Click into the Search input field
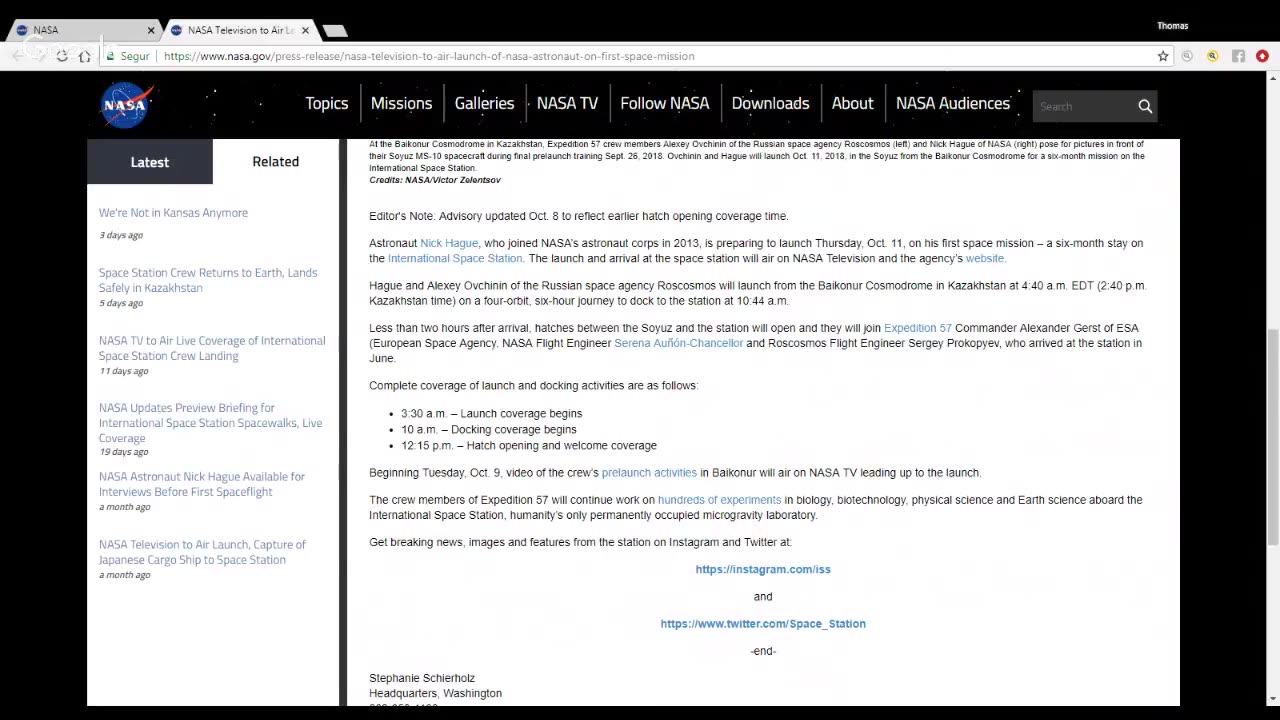The height and width of the screenshot is (720, 1280). 1084,106
